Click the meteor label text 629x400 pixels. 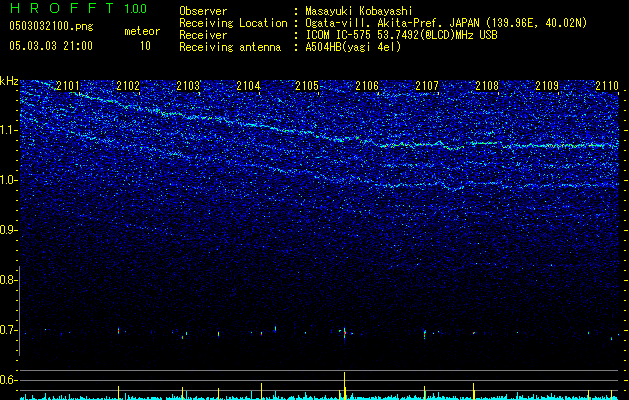[141, 31]
